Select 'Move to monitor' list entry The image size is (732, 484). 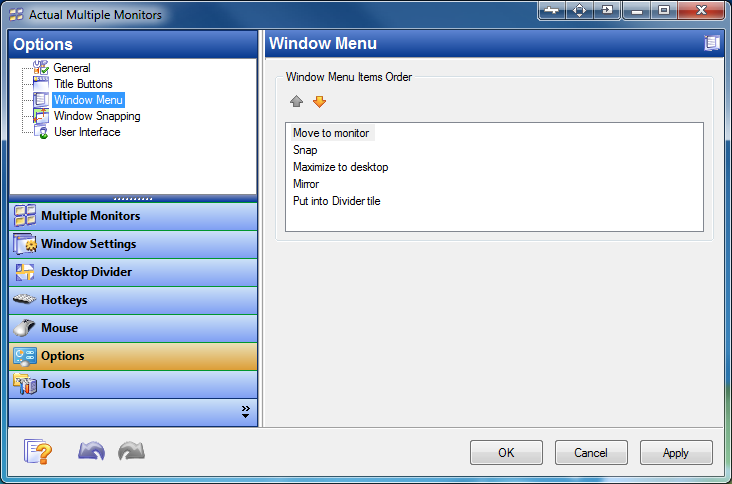[331, 133]
